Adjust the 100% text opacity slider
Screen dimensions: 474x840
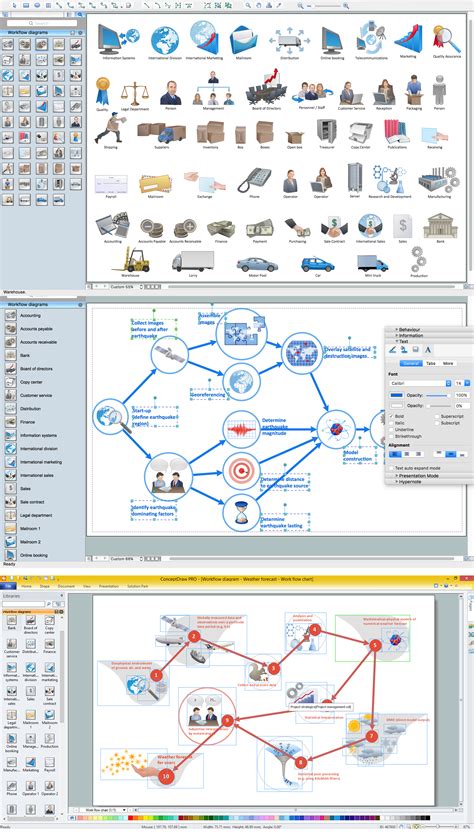[x=439, y=395]
